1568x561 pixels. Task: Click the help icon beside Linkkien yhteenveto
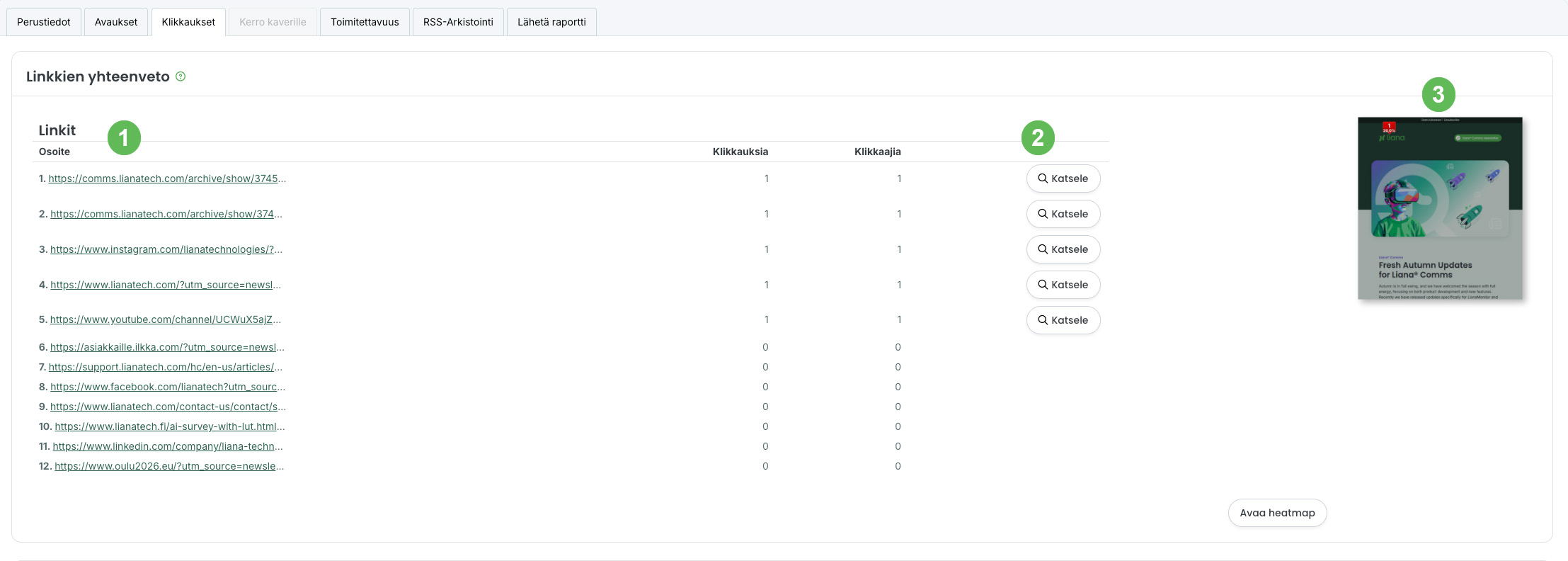click(x=181, y=76)
